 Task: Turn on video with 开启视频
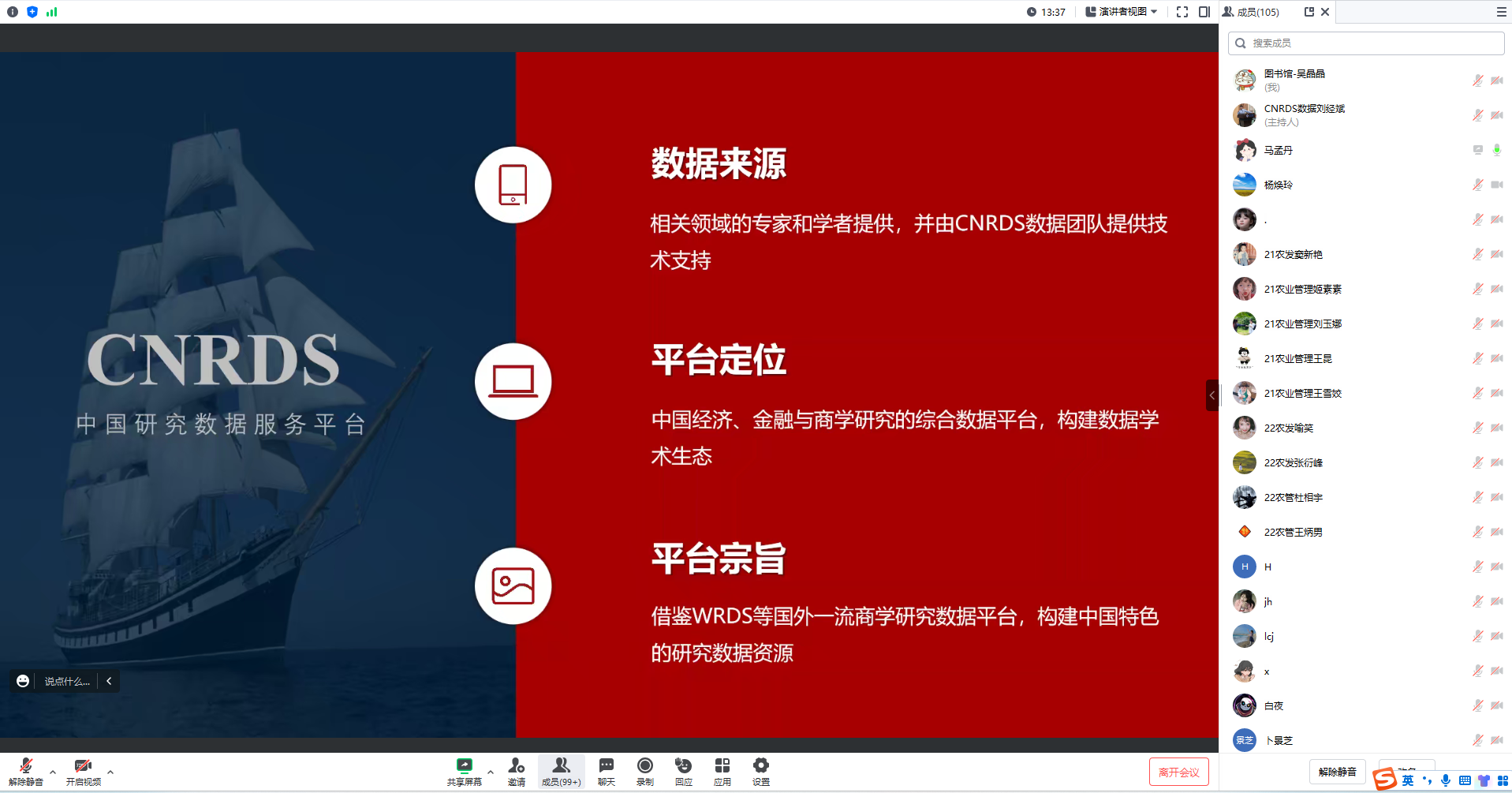click(x=84, y=772)
